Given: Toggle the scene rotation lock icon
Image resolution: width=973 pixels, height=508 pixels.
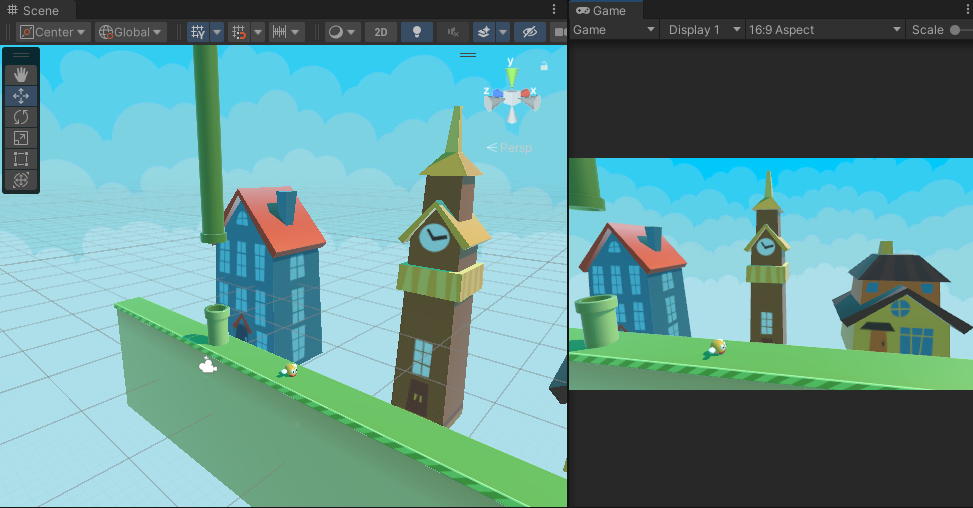Looking at the screenshot, I should pos(544,66).
